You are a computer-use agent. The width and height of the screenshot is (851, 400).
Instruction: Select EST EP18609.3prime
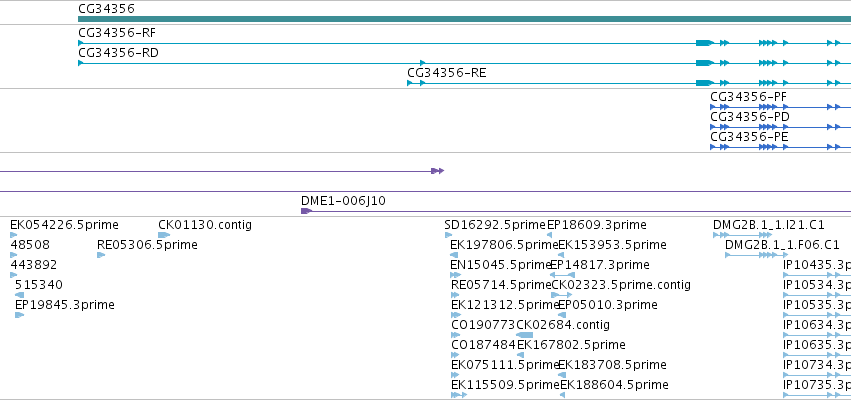(x=596, y=225)
